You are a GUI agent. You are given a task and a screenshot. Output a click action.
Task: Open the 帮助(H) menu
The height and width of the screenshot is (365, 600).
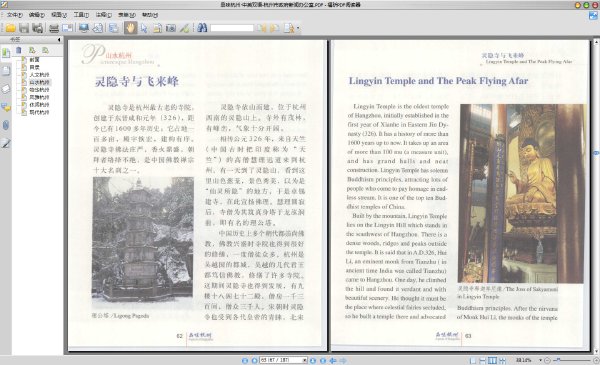(x=150, y=15)
